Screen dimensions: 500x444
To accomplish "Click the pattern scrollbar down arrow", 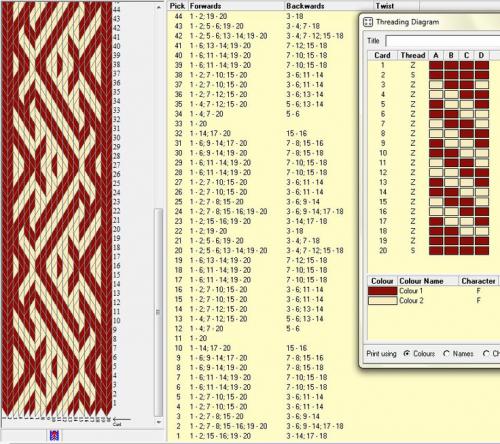I will 159,422.
